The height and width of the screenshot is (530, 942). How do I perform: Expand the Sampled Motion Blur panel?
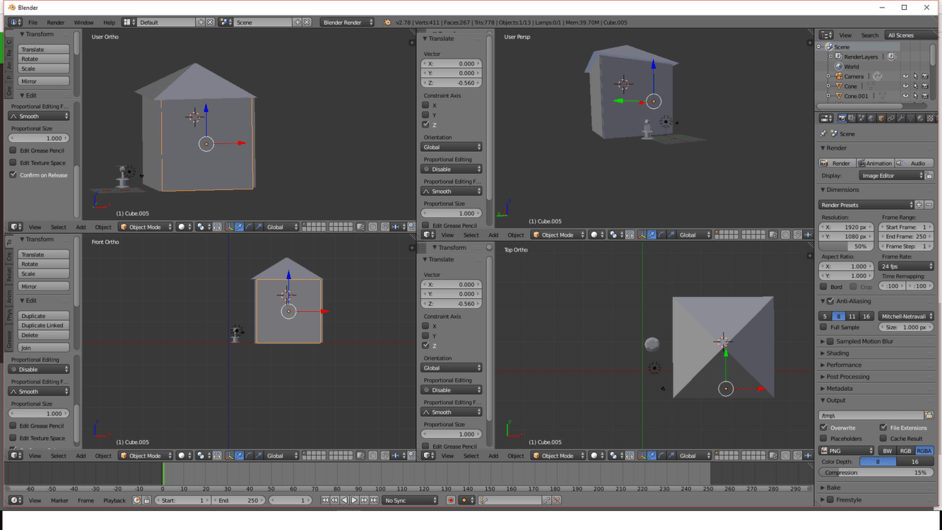click(865, 341)
